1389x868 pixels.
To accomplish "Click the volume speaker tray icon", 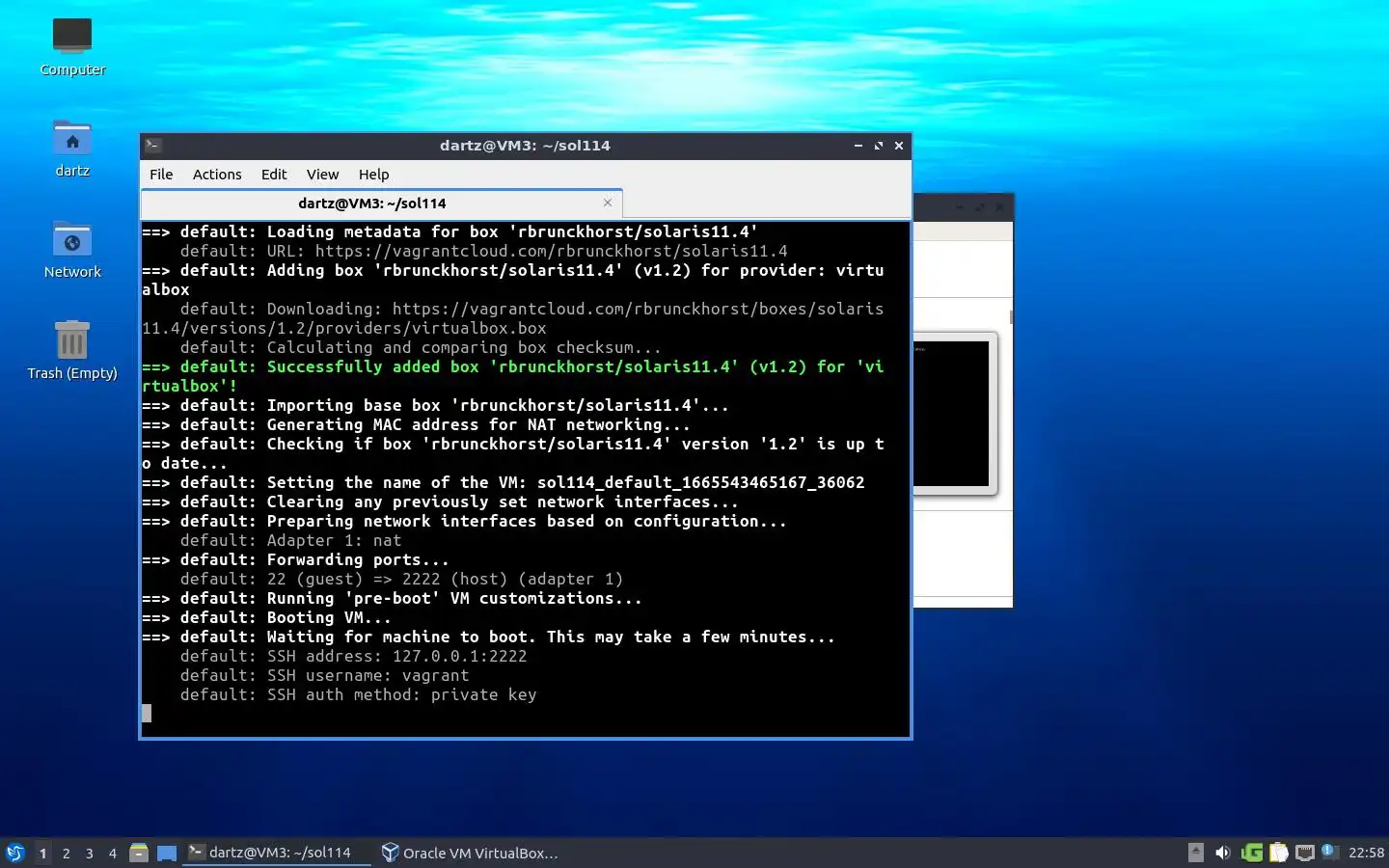I will 1223,853.
